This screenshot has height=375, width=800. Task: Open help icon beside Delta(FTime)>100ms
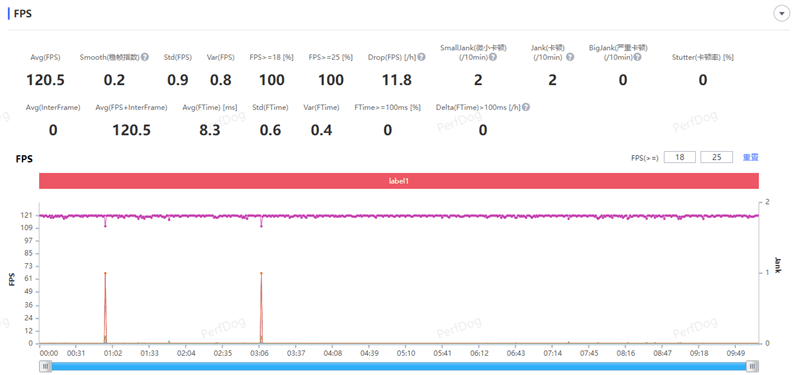[526, 107]
